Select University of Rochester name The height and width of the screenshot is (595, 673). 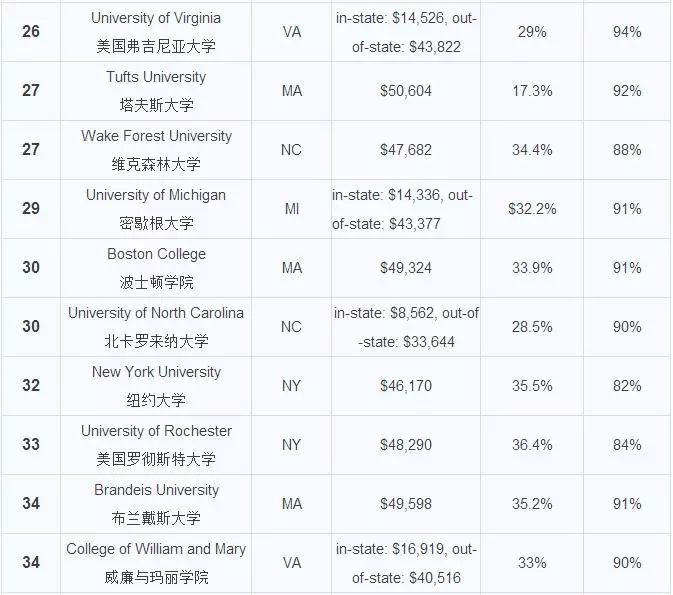[x=156, y=431]
